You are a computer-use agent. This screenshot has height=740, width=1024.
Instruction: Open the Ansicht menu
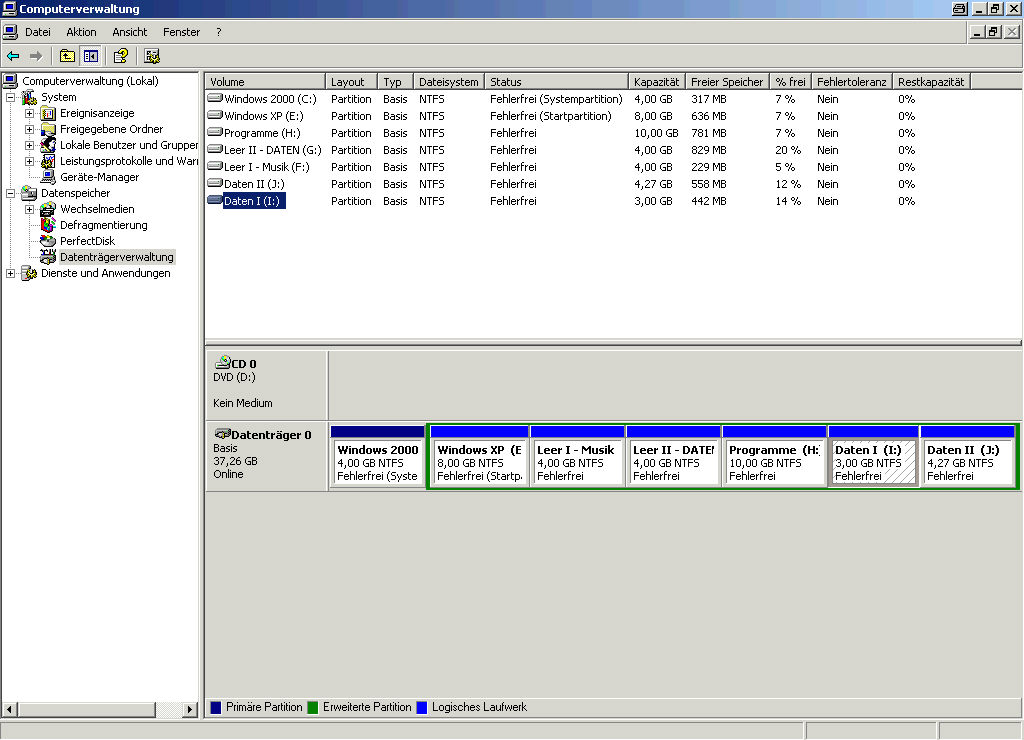(130, 32)
